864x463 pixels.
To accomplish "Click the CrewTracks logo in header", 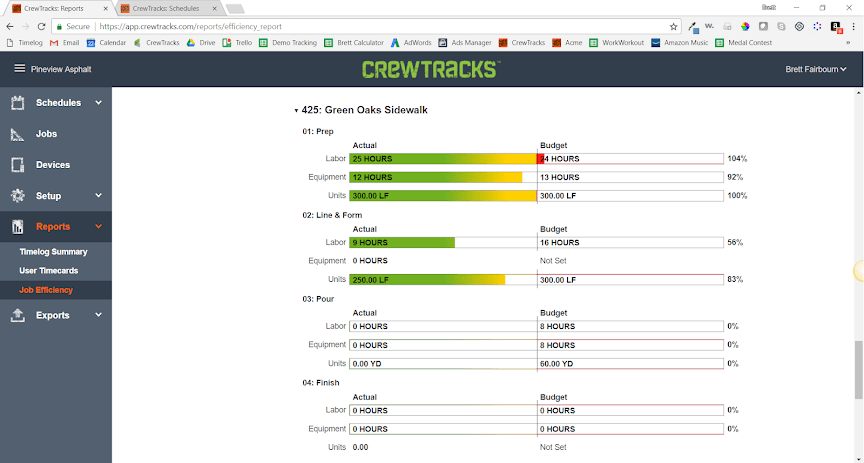I will pyautogui.click(x=431, y=69).
